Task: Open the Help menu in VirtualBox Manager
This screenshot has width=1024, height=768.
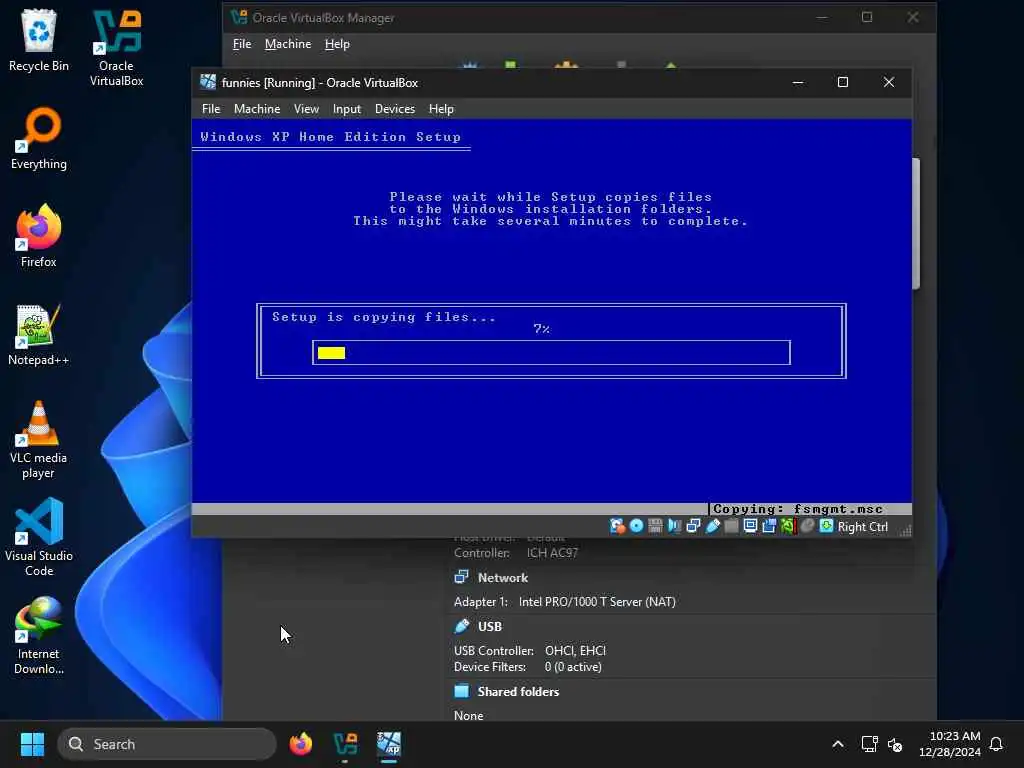Action: (338, 44)
